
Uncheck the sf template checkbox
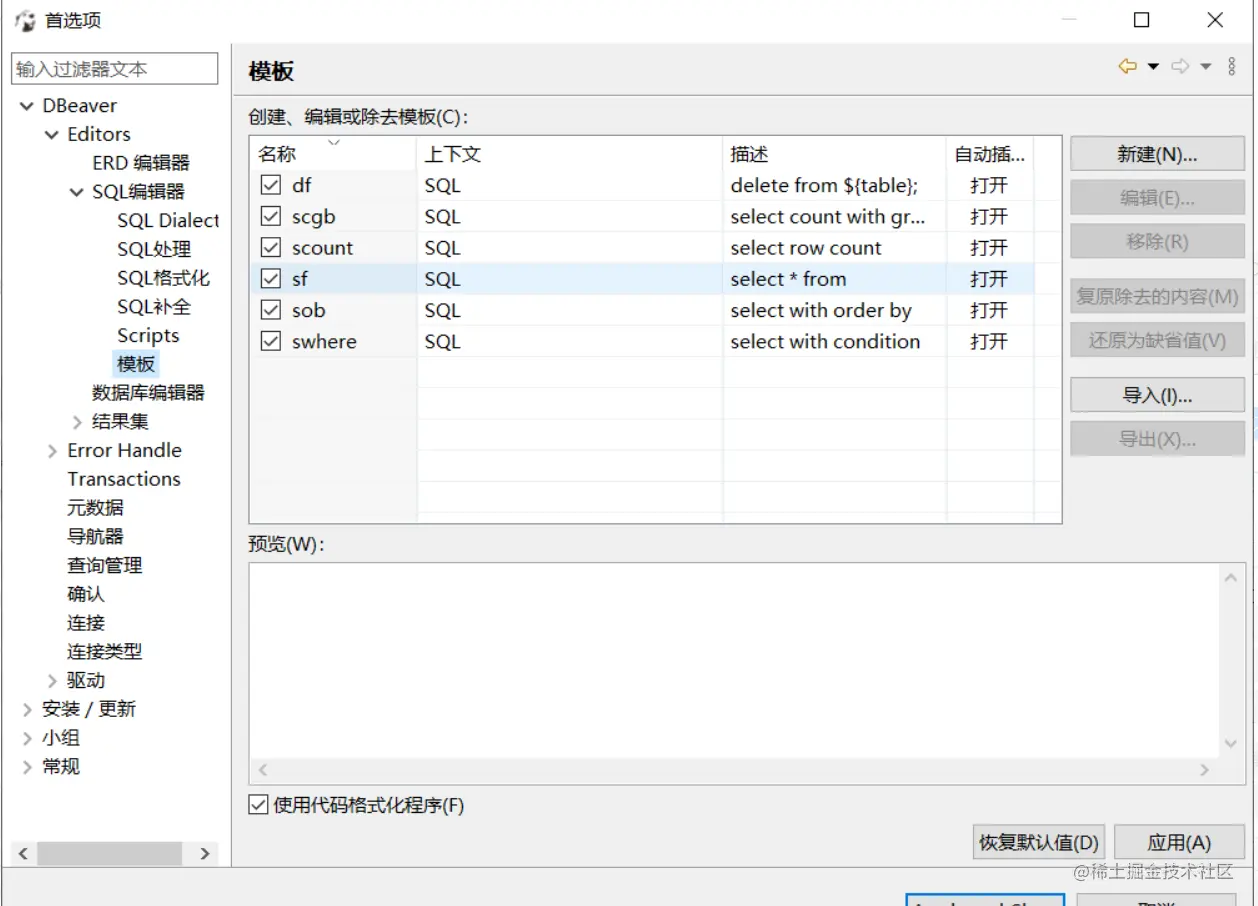270,279
